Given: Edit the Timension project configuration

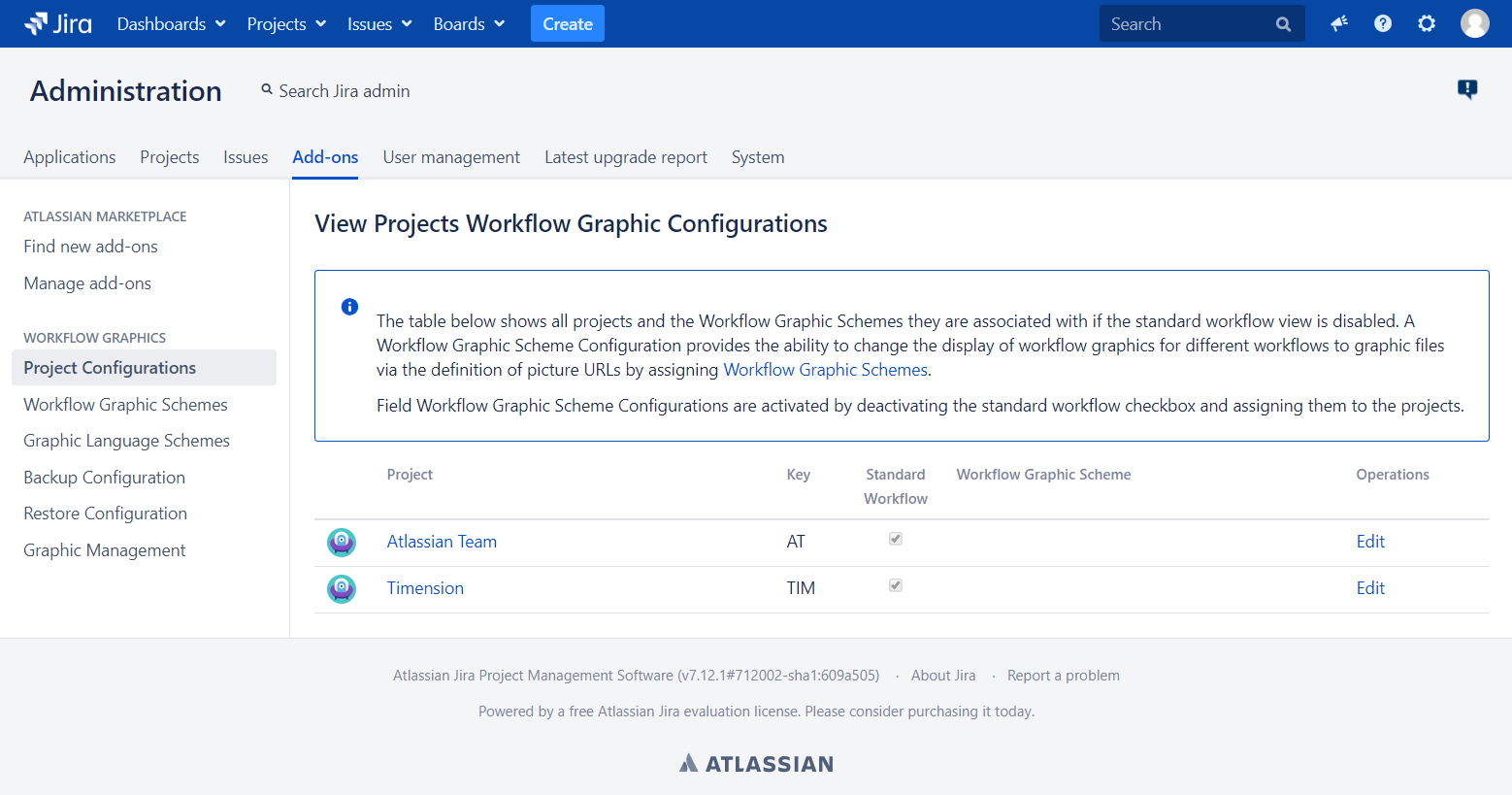Looking at the screenshot, I should [x=1370, y=588].
